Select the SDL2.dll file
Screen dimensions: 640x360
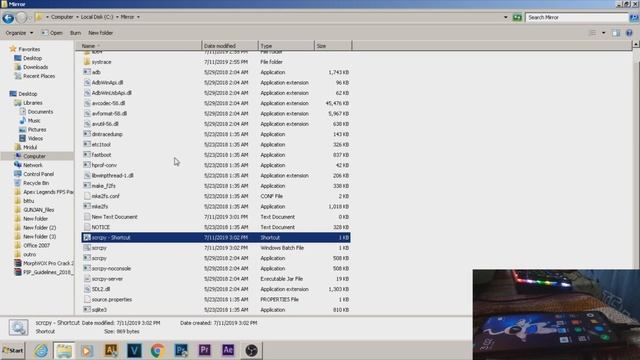101,289
